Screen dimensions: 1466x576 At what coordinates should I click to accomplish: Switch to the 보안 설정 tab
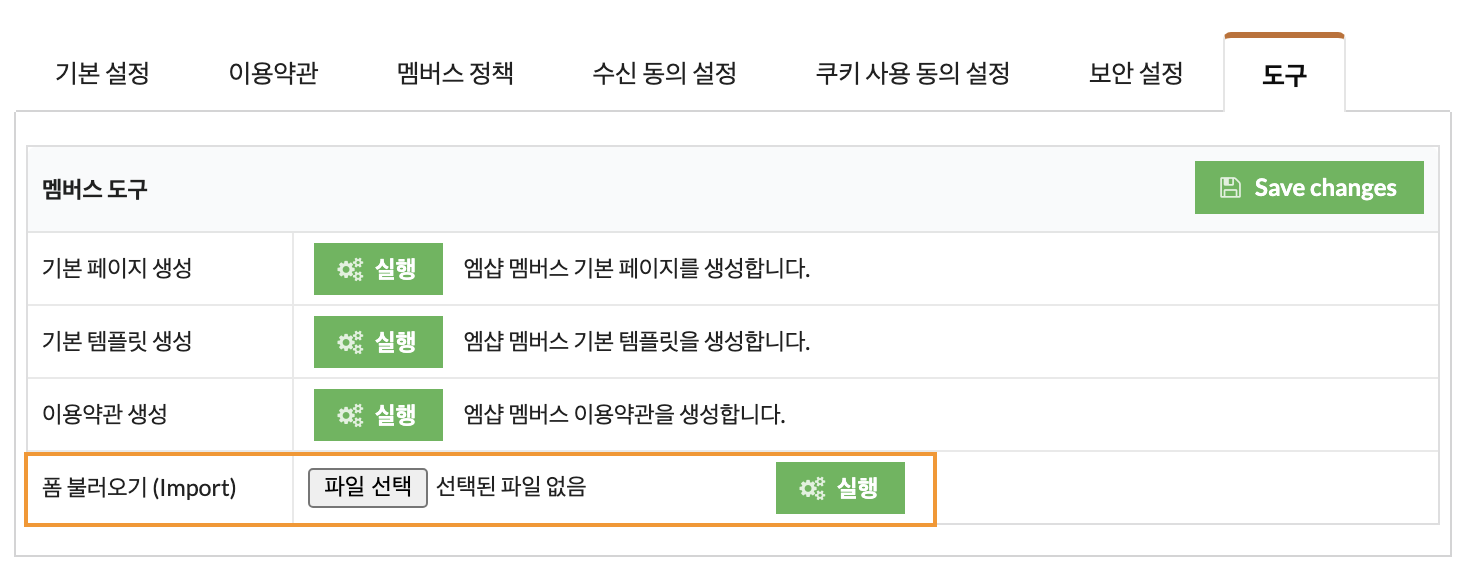[1135, 74]
